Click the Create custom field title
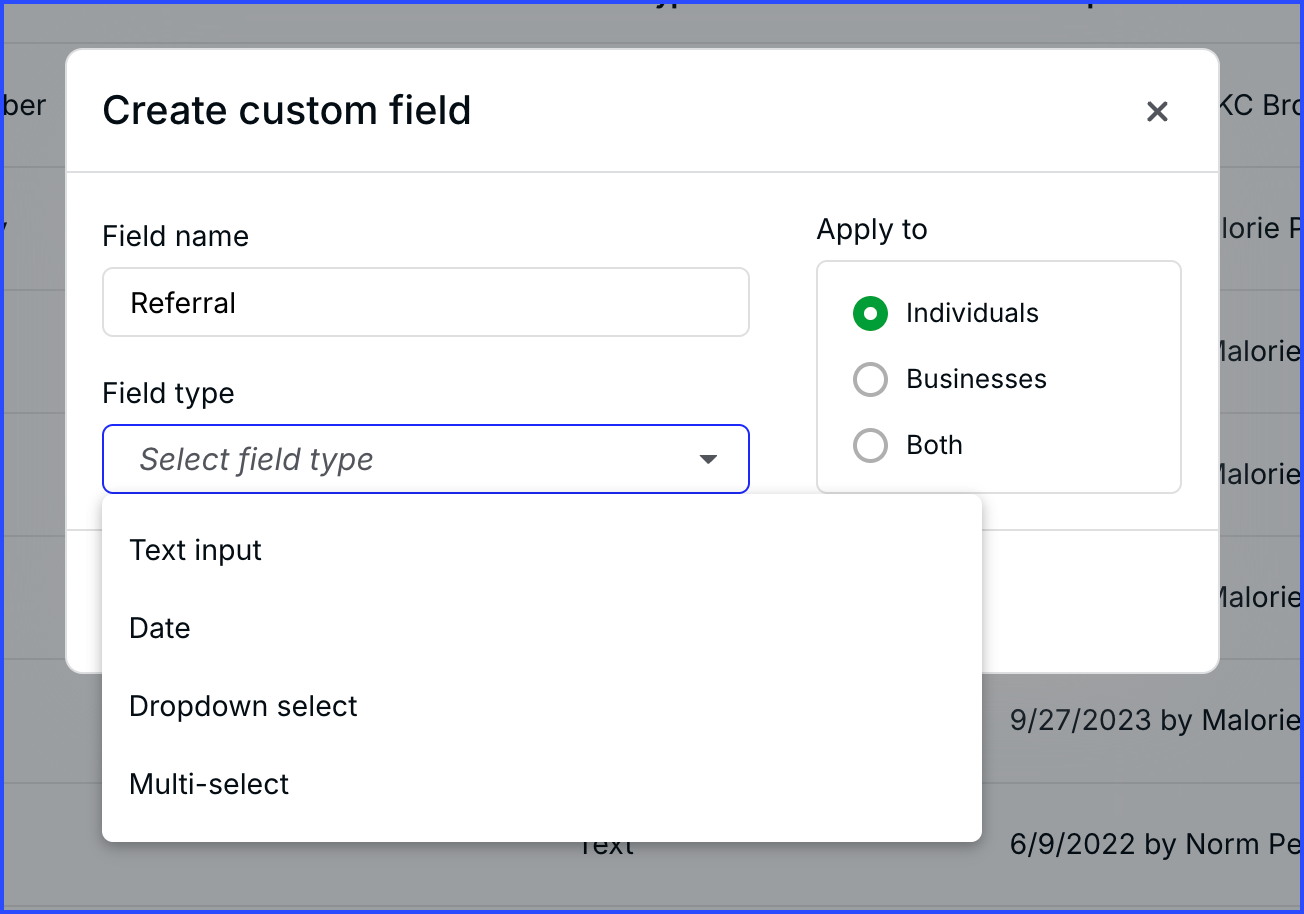This screenshot has width=1304, height=914. pos(287,110)
